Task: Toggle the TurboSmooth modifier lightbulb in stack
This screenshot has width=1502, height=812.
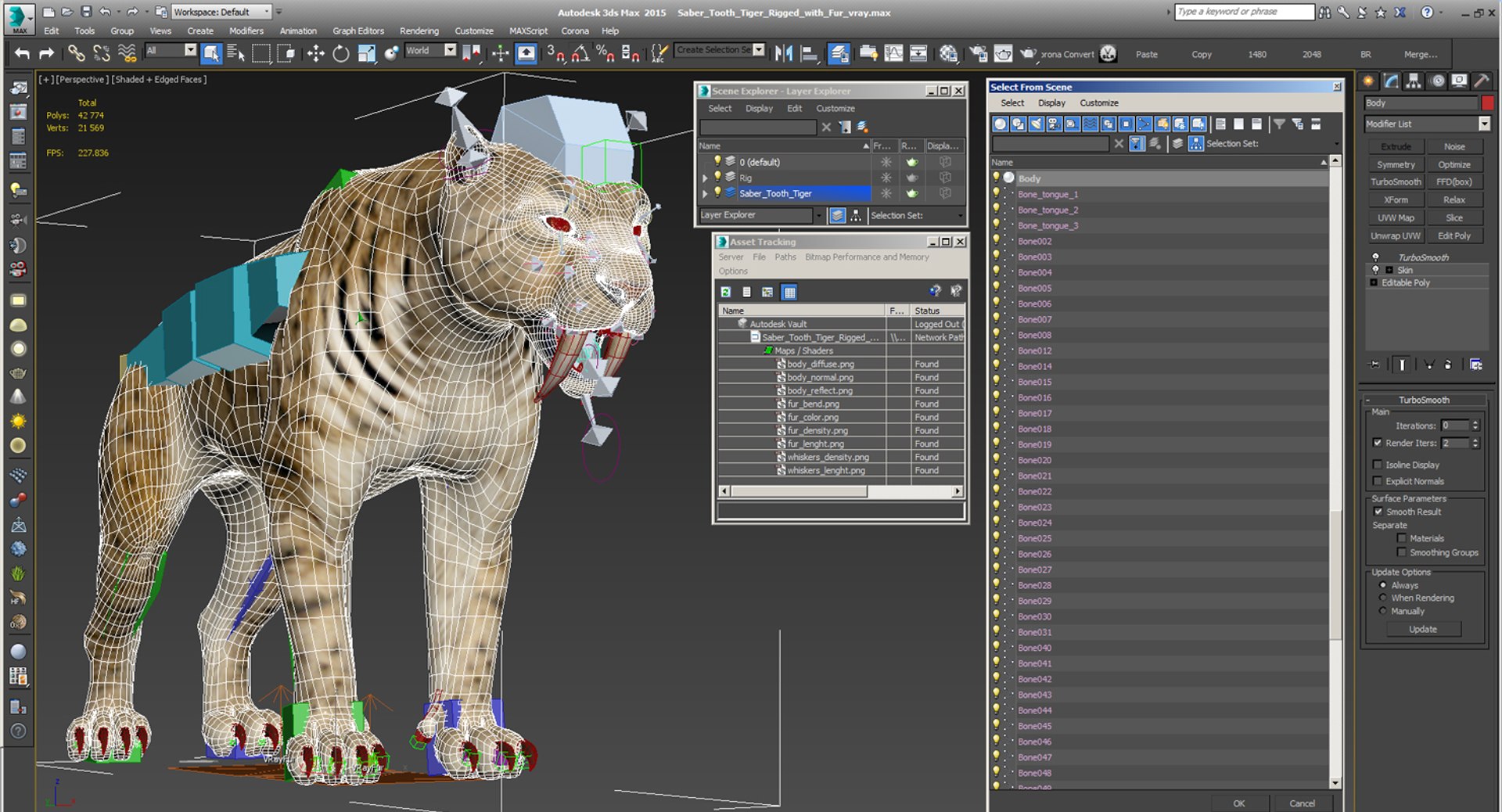Action: click(x=1375, y=257)
